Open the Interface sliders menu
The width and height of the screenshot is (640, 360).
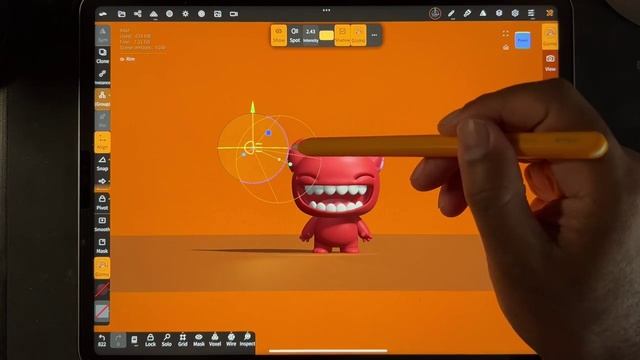pyautogui.click(x=531, y=13)
